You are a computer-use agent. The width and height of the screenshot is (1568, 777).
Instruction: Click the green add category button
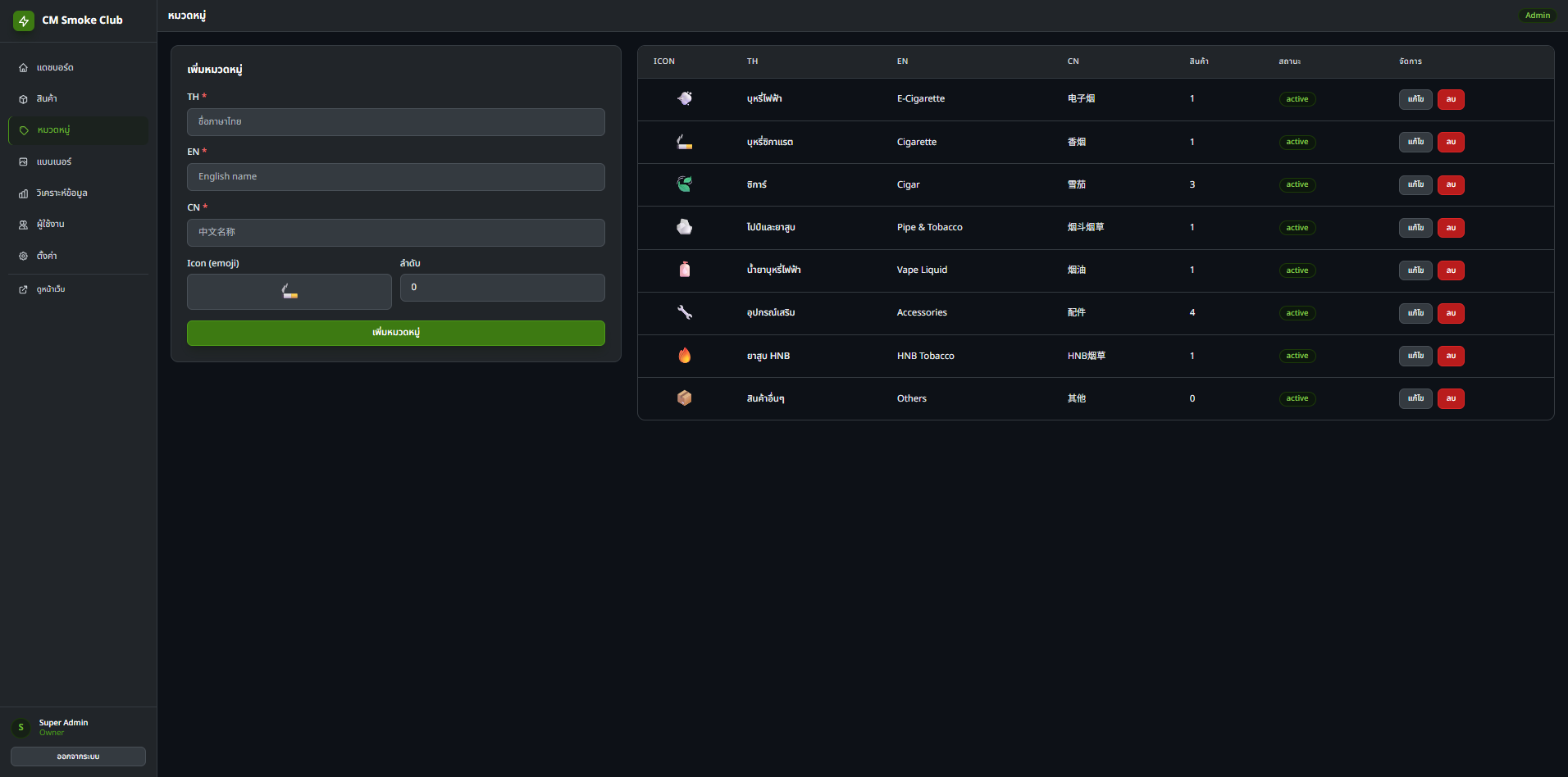click(396, 333)
